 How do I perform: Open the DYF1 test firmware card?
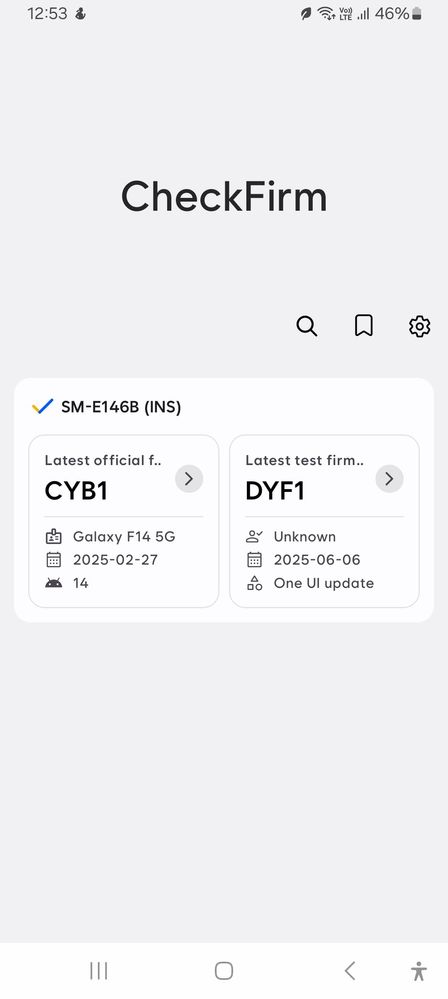324,521
